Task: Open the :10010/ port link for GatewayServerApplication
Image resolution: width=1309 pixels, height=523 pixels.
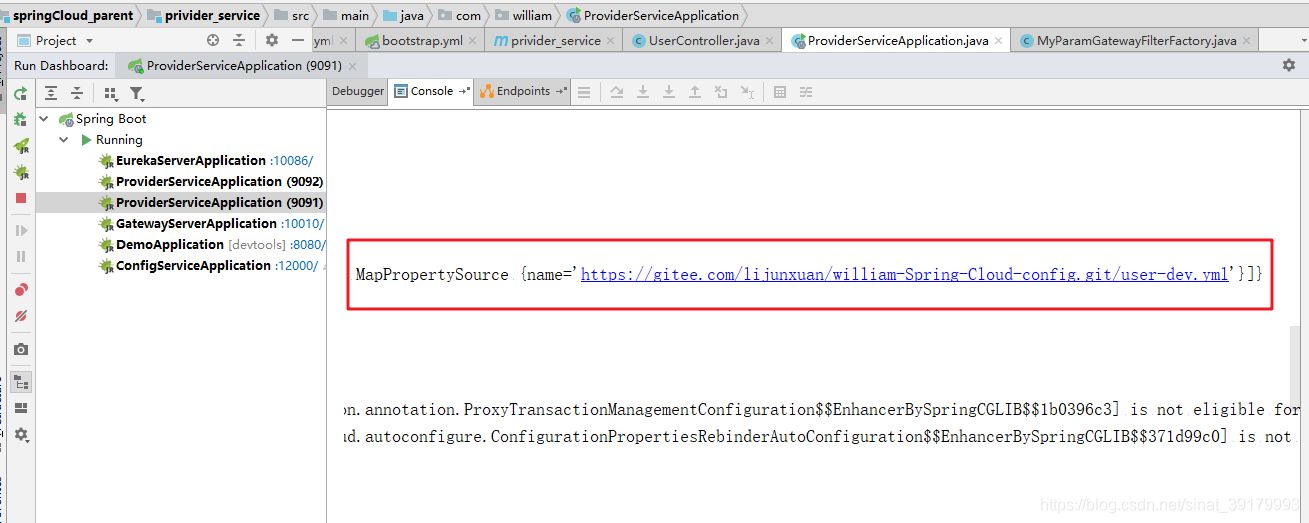Action: pyautogui.click(x=302, y=223)
